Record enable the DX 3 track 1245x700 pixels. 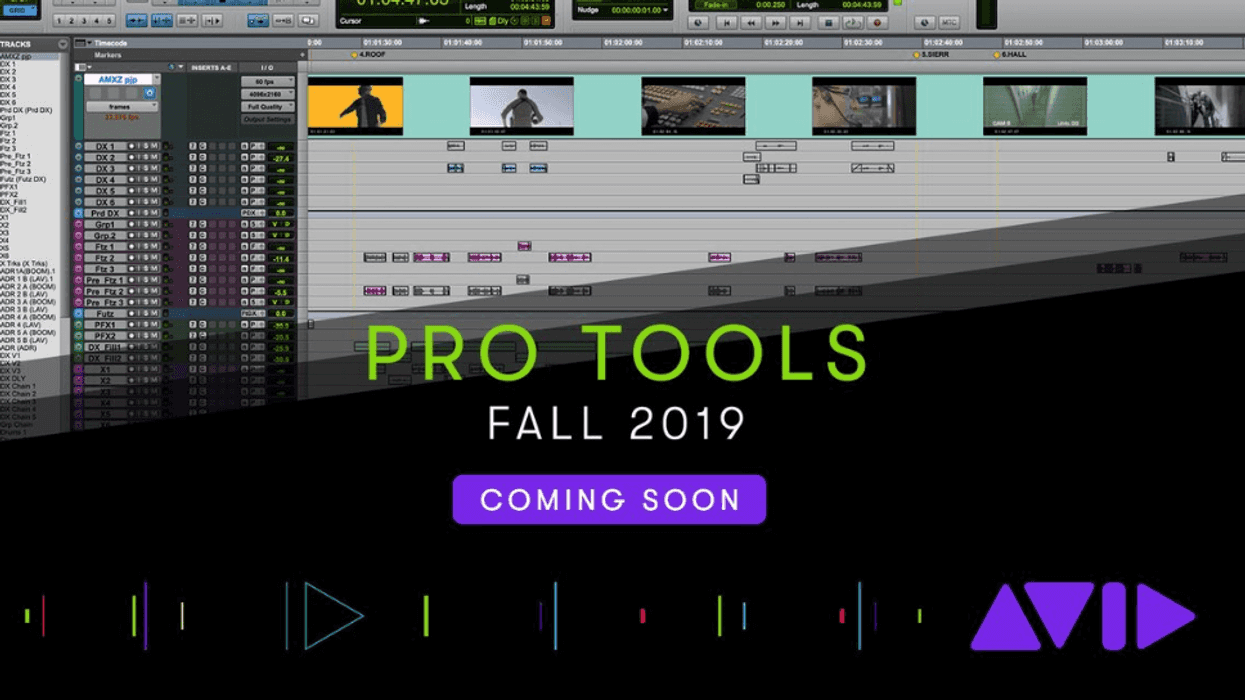tap(131, 169)
